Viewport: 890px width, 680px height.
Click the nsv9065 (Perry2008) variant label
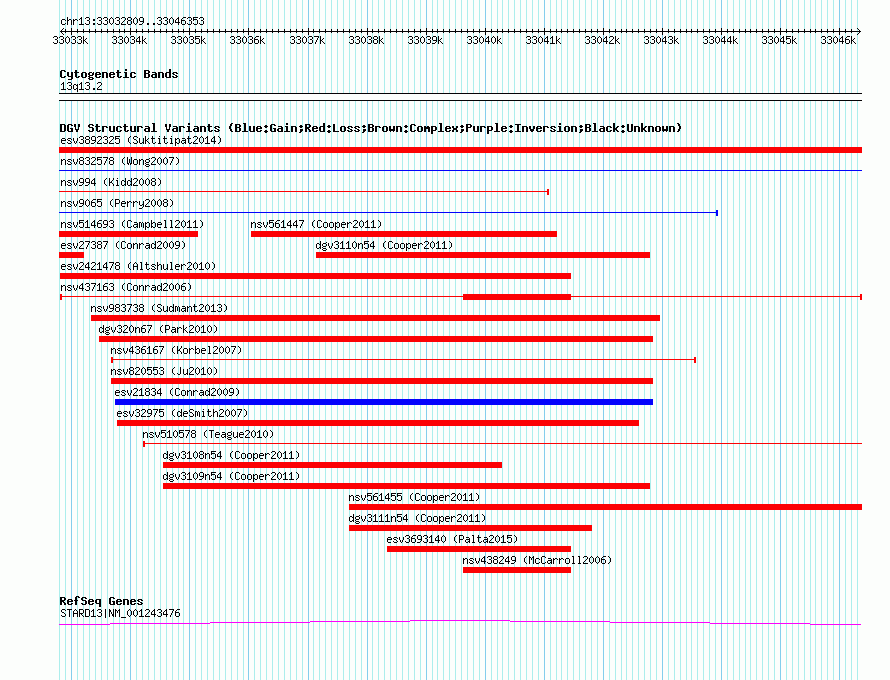pos(117,203)
